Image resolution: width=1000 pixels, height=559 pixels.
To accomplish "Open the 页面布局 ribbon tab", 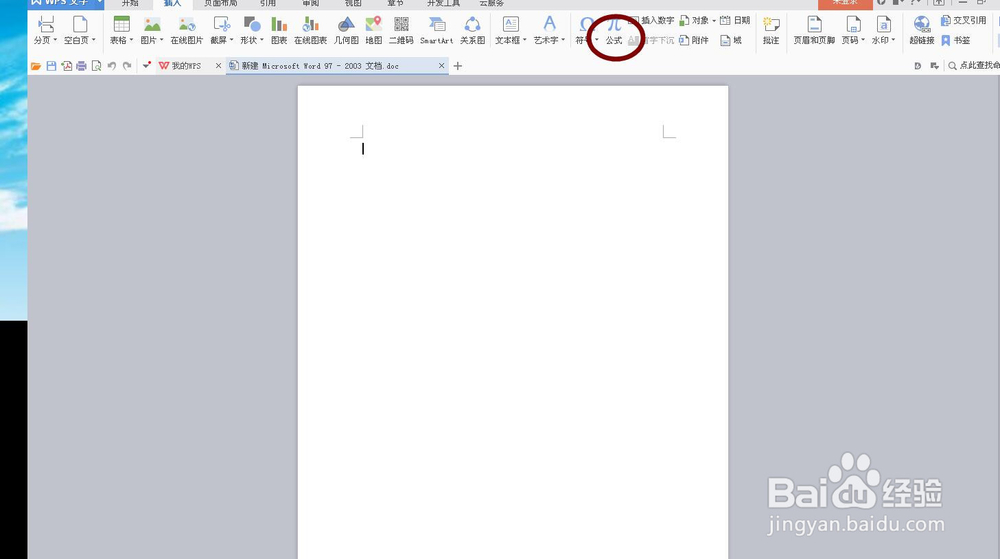I will pyautogui.click(x=221, y=4).
